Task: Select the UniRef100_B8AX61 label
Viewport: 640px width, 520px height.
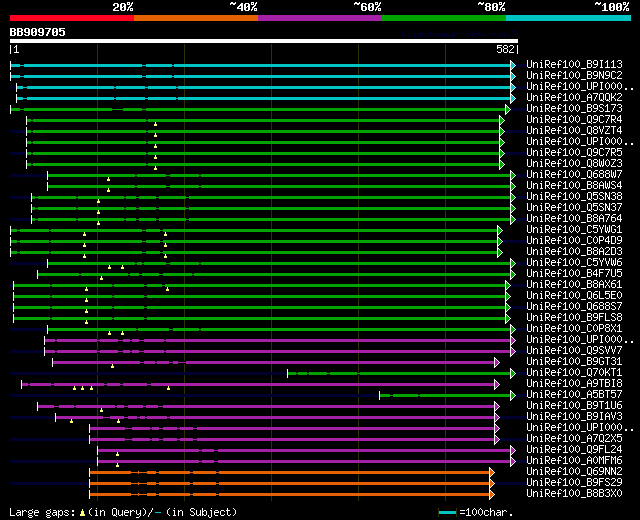Action: [x=574, y=284]
